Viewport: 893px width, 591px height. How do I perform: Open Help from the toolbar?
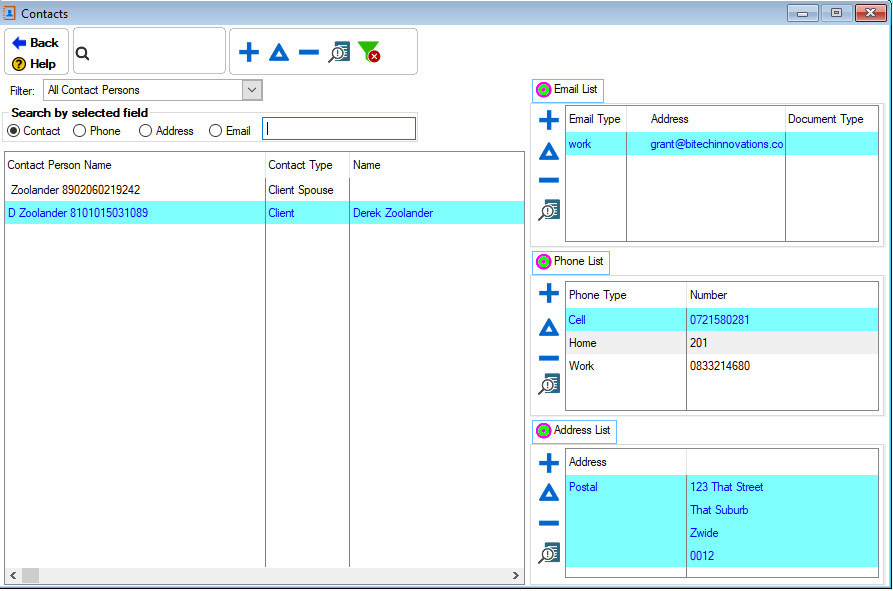(x=34, y=64)
